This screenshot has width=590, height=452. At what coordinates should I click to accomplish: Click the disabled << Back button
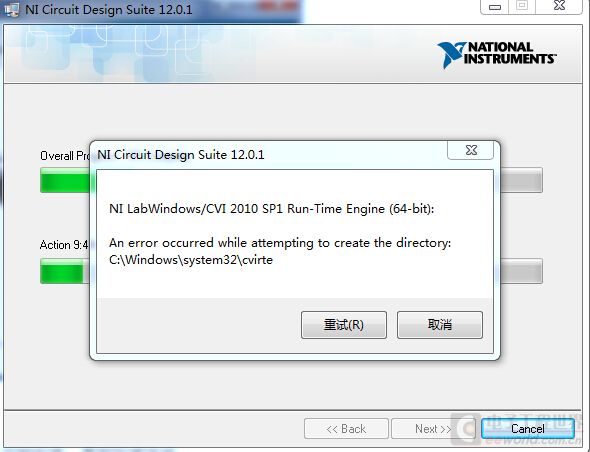[346, 428]
